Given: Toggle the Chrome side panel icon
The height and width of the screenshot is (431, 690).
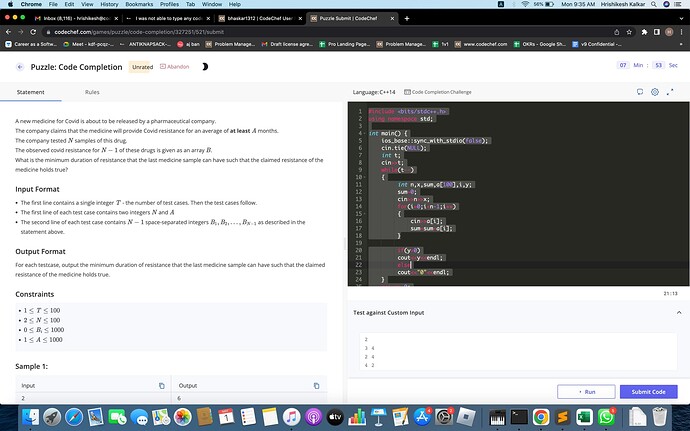Looking at the screenshot, I should pyautogui.click(x=657, y=32).
